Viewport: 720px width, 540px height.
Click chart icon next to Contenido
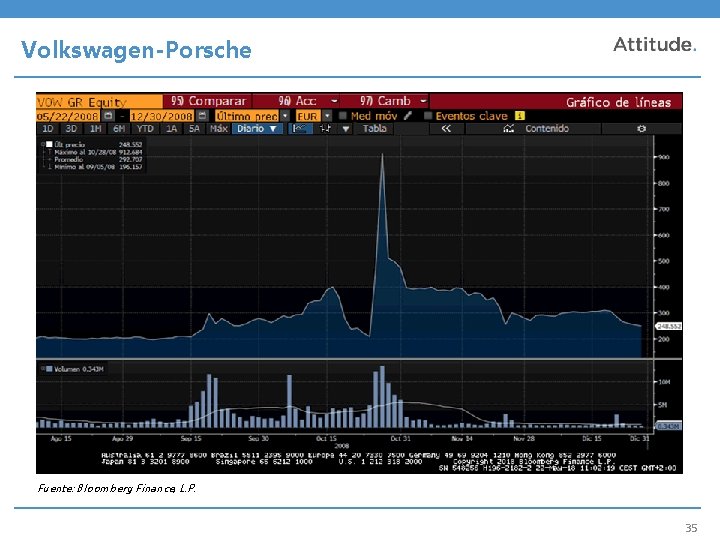click(508, 129)
